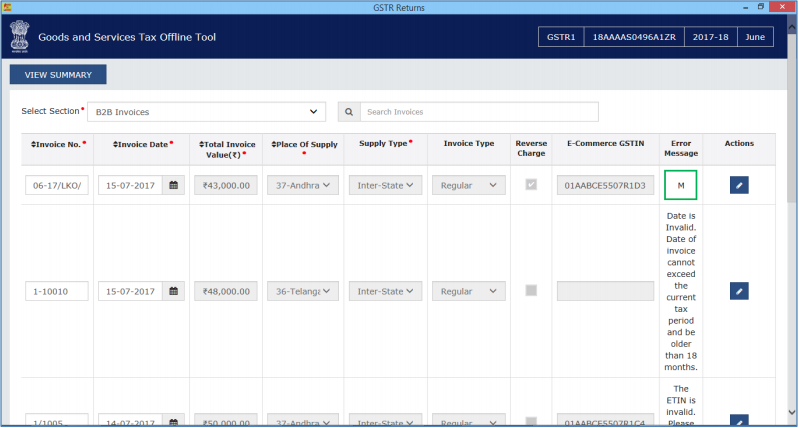The height and width of the screenshot is (428, 799).
Task: Open the 36-Telangana place of supply dropdown
Action: coord(303,291)
